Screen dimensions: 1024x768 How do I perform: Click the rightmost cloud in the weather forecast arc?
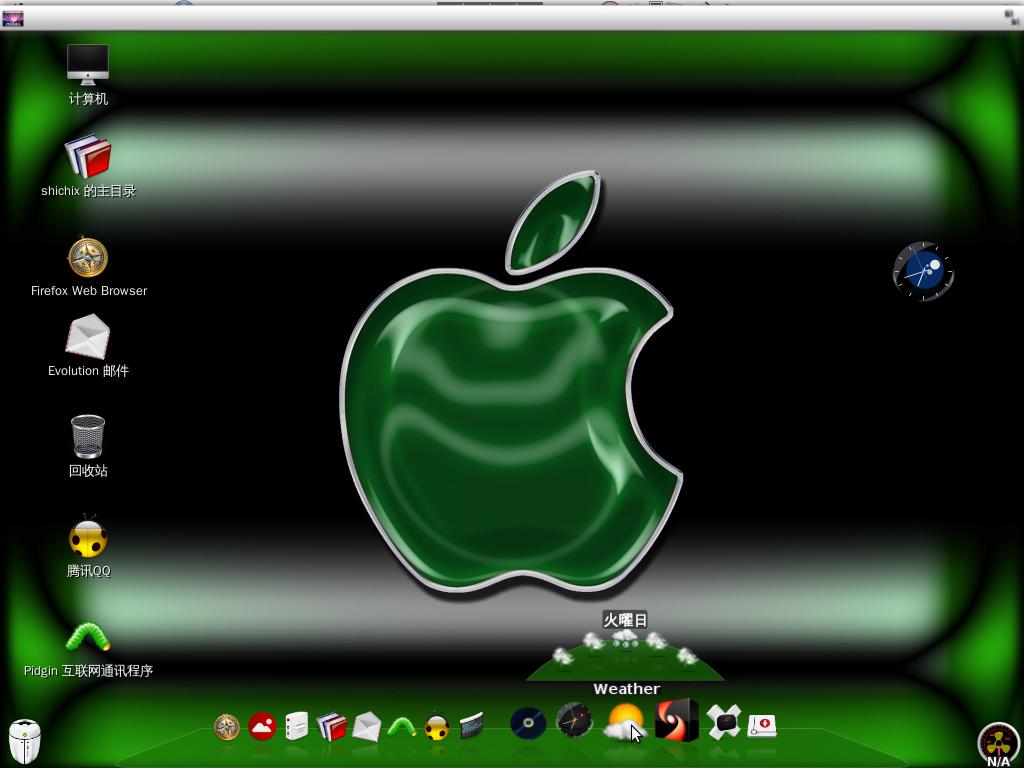coord(687,656)
